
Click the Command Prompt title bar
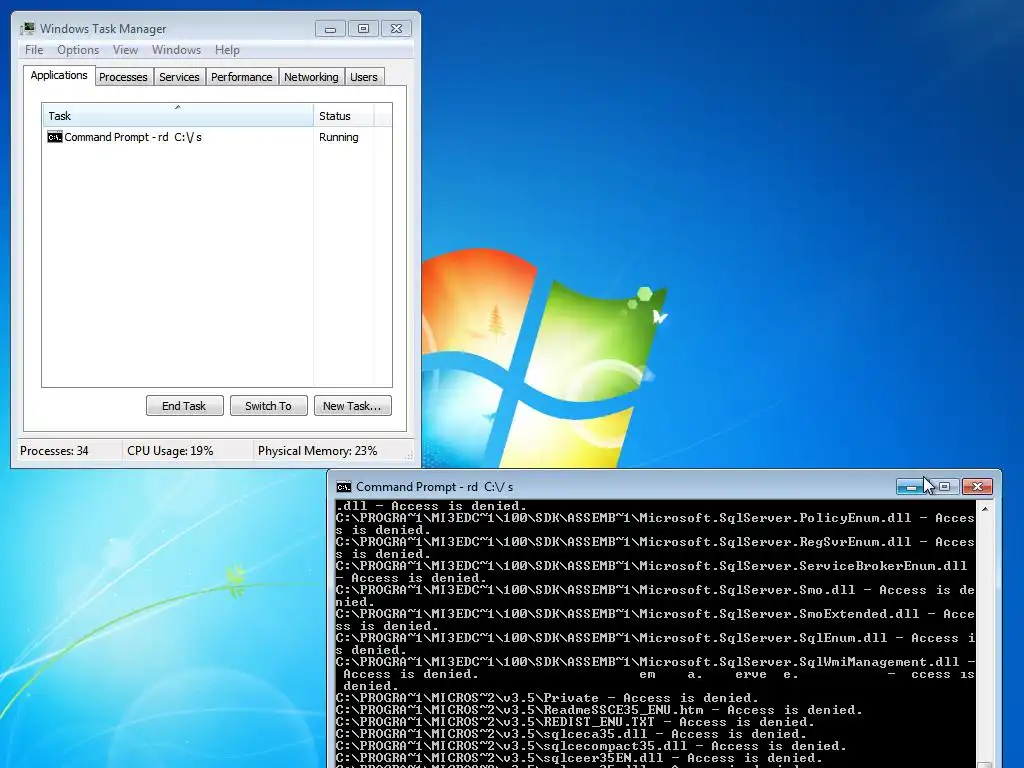tap(614, 487)
